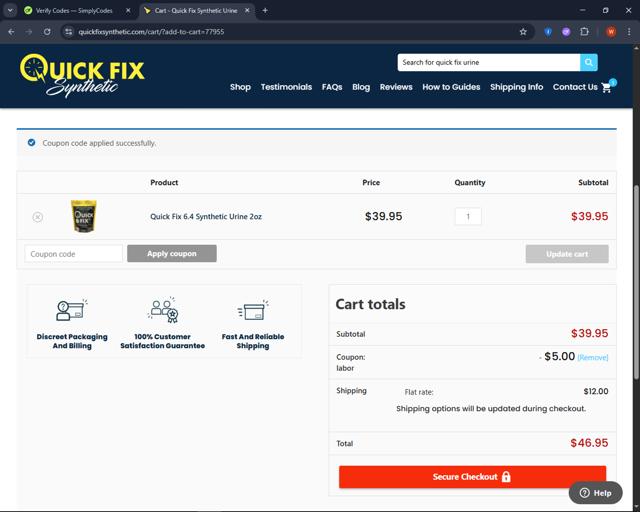640x512 pixels.
Task: Click the 100% Customer Satisfaction Guarantee icon
Action: pyautogui.click(x=162, y=310)
